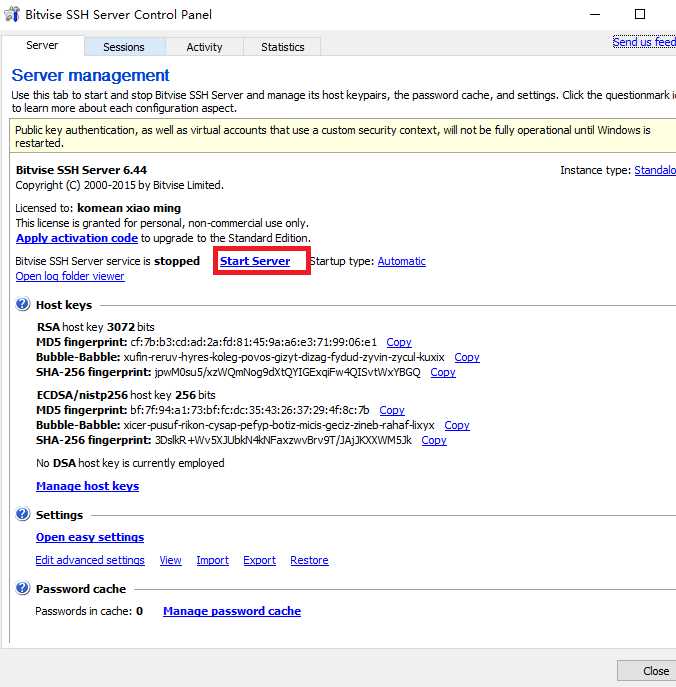Click the Start Server link

point(255,261)
